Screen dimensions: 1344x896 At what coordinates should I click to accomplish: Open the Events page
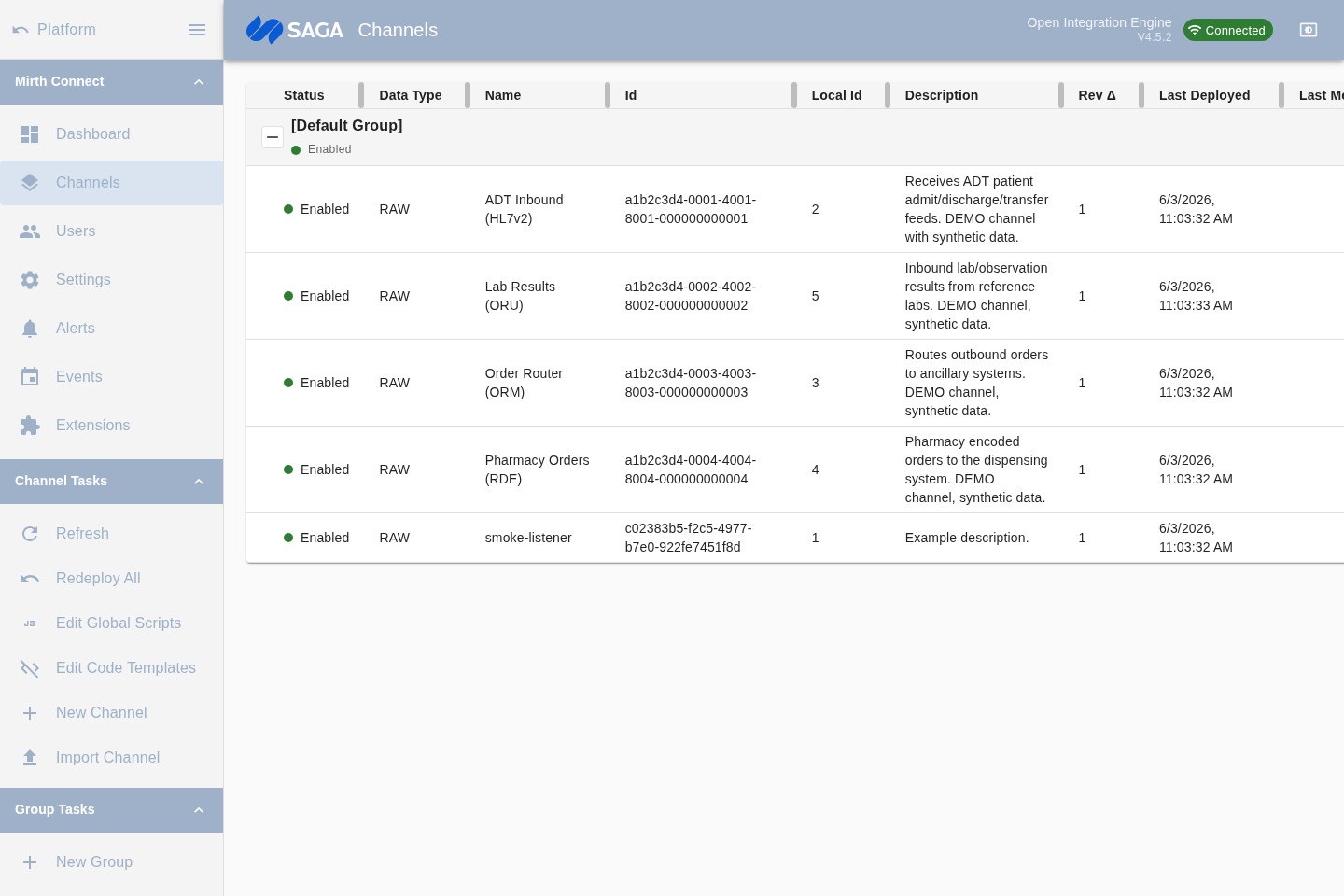tap(112, 377)
